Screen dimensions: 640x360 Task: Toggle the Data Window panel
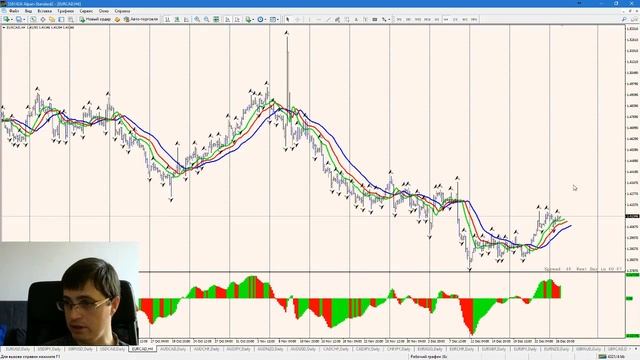coord(42,19)
